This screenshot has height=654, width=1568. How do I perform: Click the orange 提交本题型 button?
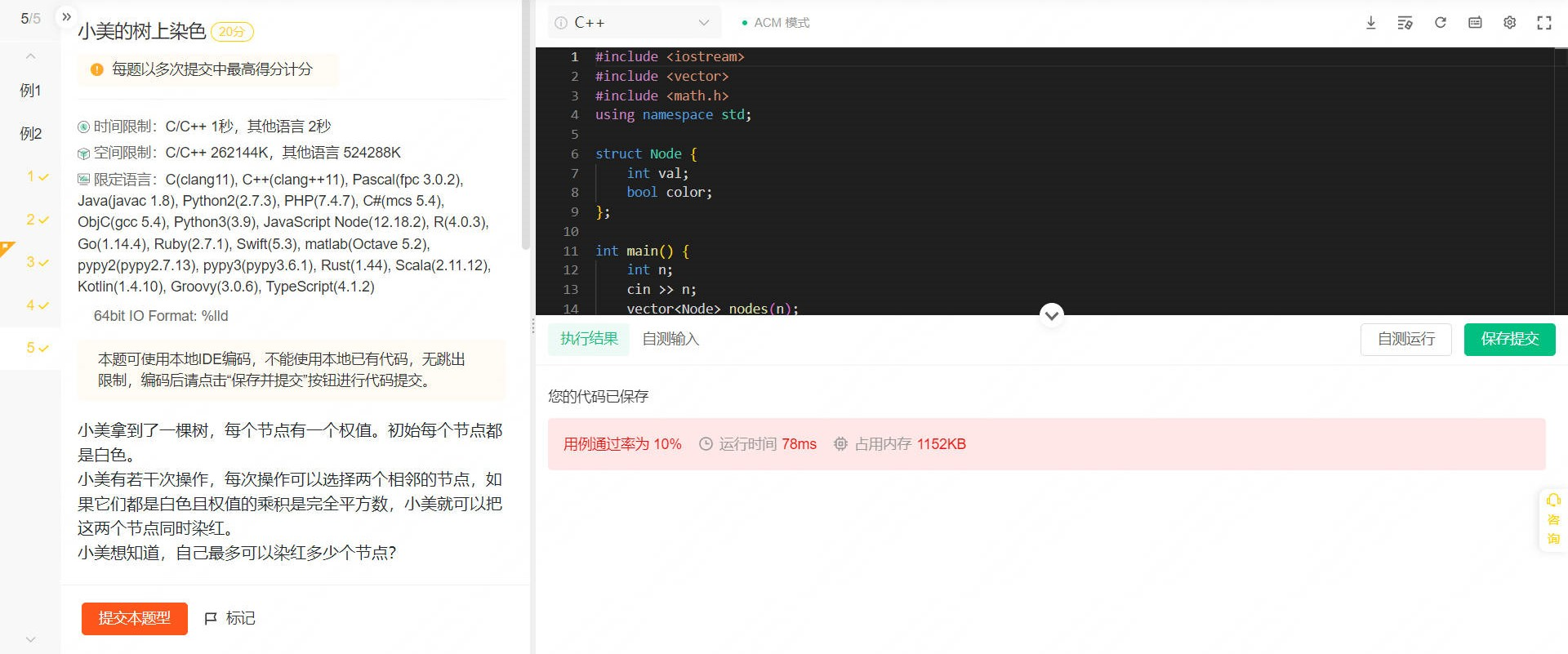(135, 619)
